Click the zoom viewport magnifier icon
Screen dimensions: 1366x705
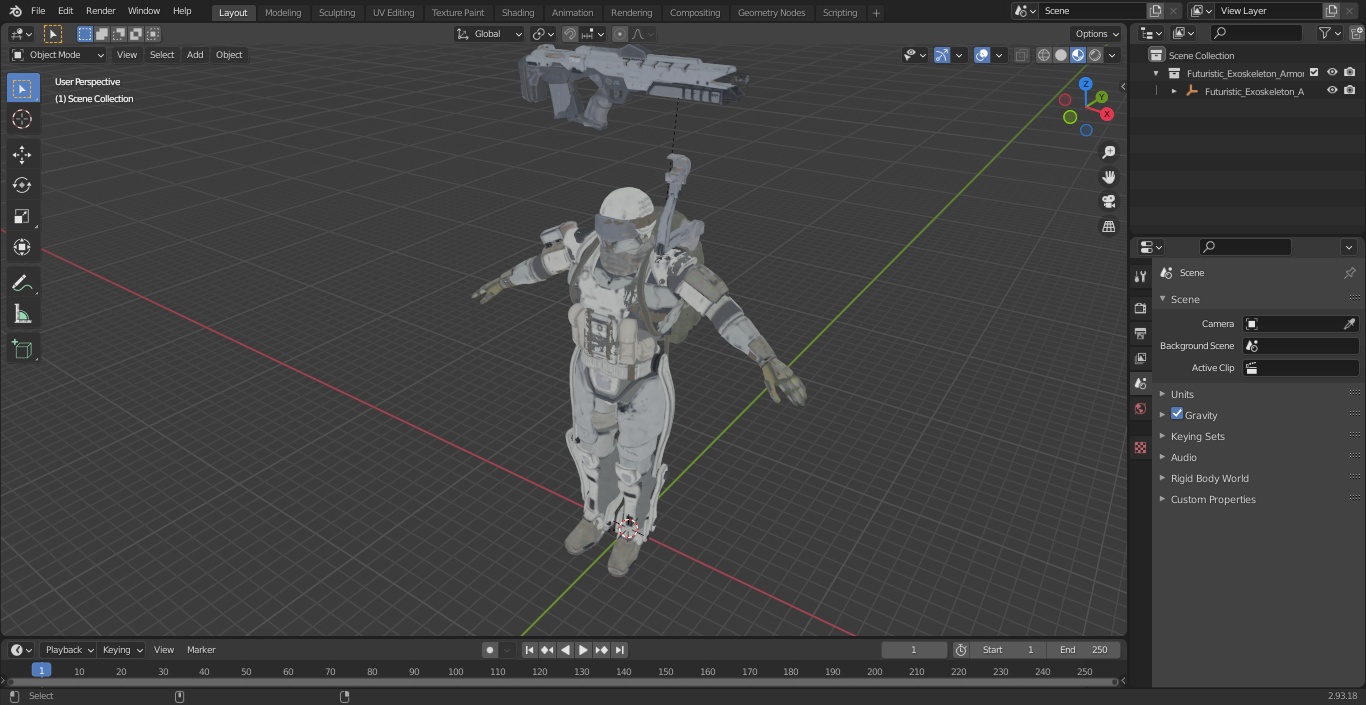coord(1108,152)
